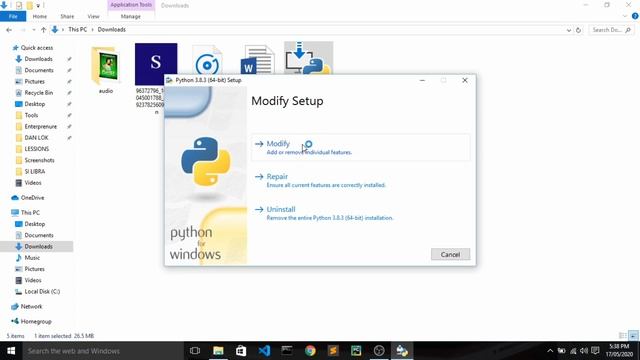Image resolution: width=640 pixels, height=360 pixels.
Task: Open the Windows Start button
Action: point(11,351)
